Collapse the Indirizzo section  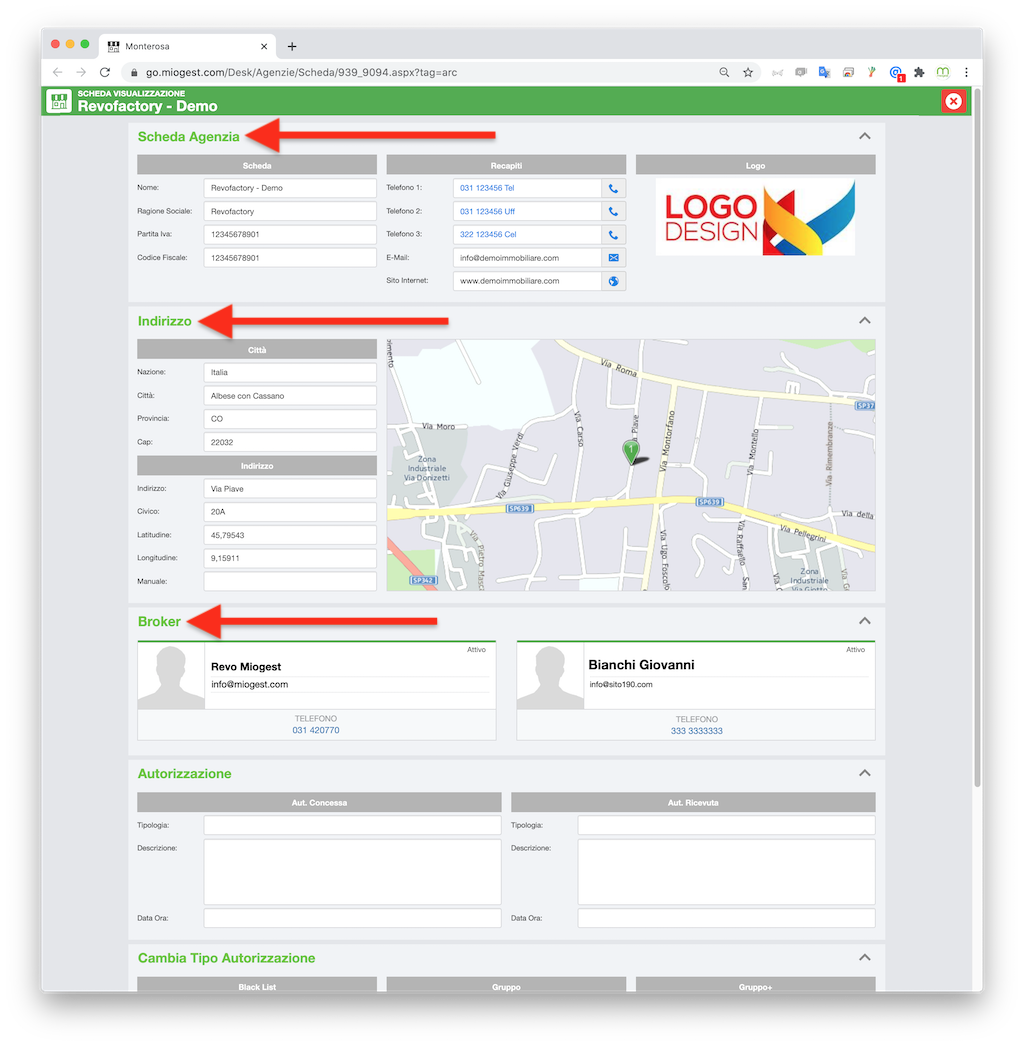(865, 321)
